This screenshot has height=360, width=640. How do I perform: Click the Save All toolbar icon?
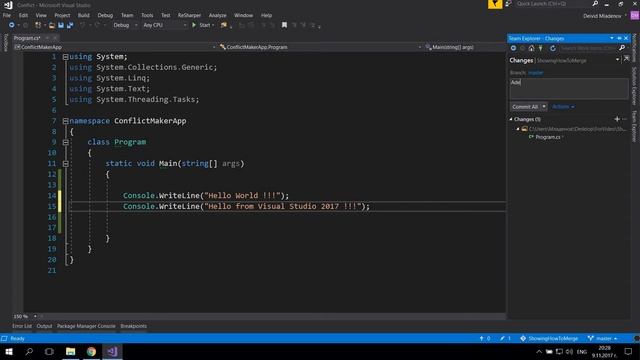click(x=70, y=25)
